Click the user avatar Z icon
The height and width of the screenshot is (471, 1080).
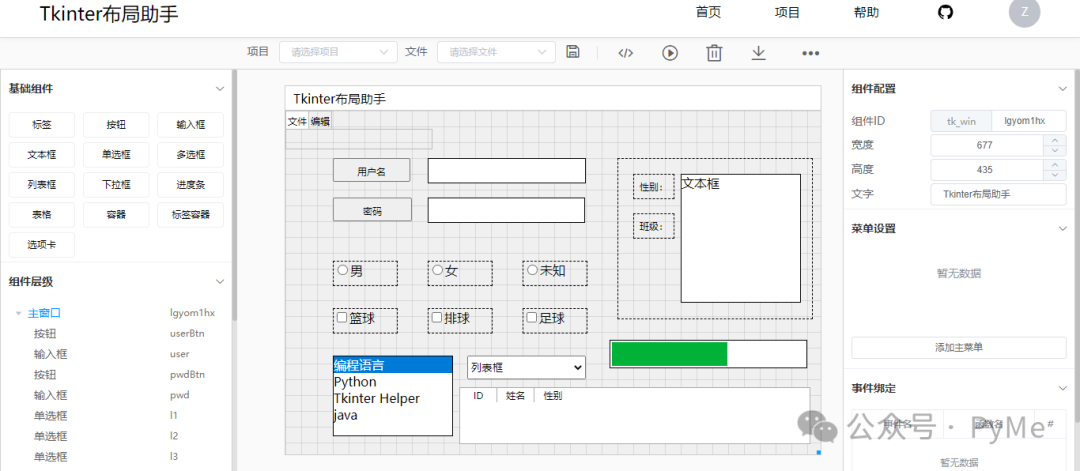tap(1024, 13)
